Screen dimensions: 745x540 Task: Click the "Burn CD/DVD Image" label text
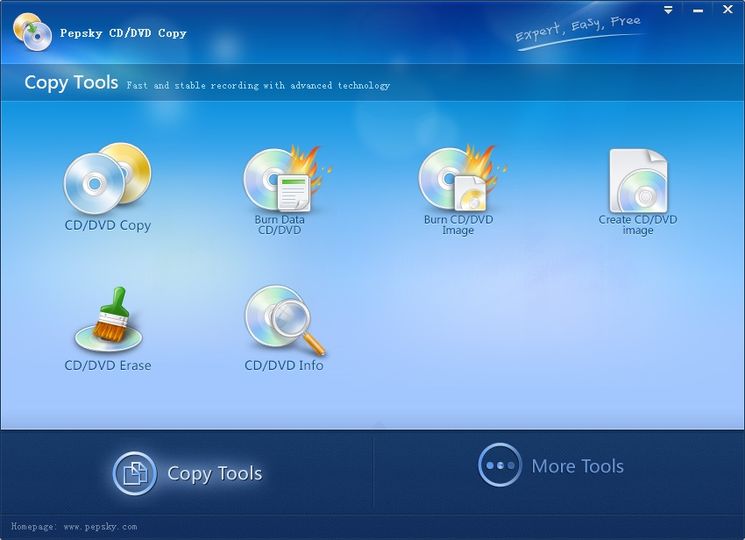458,225
